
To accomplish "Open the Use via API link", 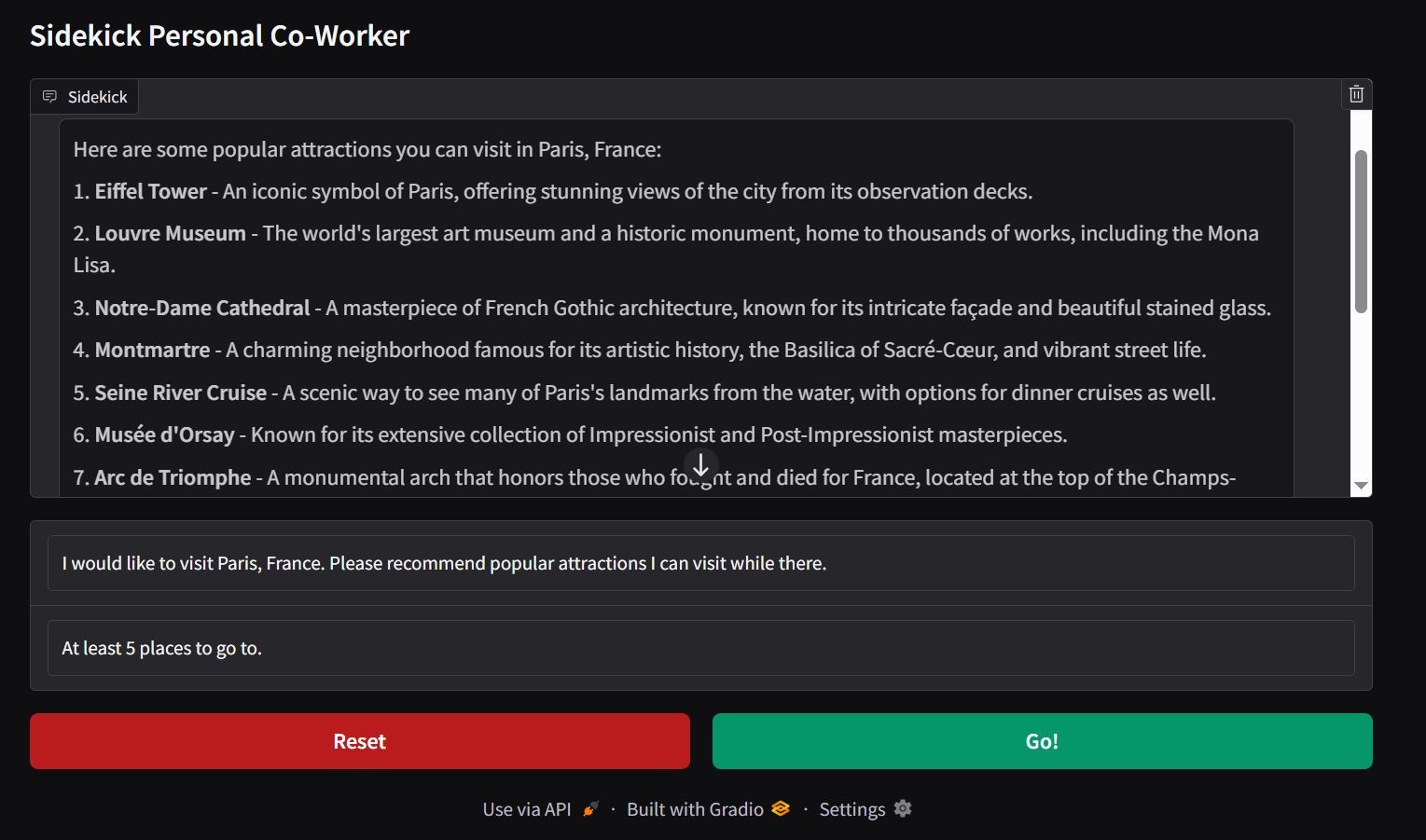I will [527, 809].
